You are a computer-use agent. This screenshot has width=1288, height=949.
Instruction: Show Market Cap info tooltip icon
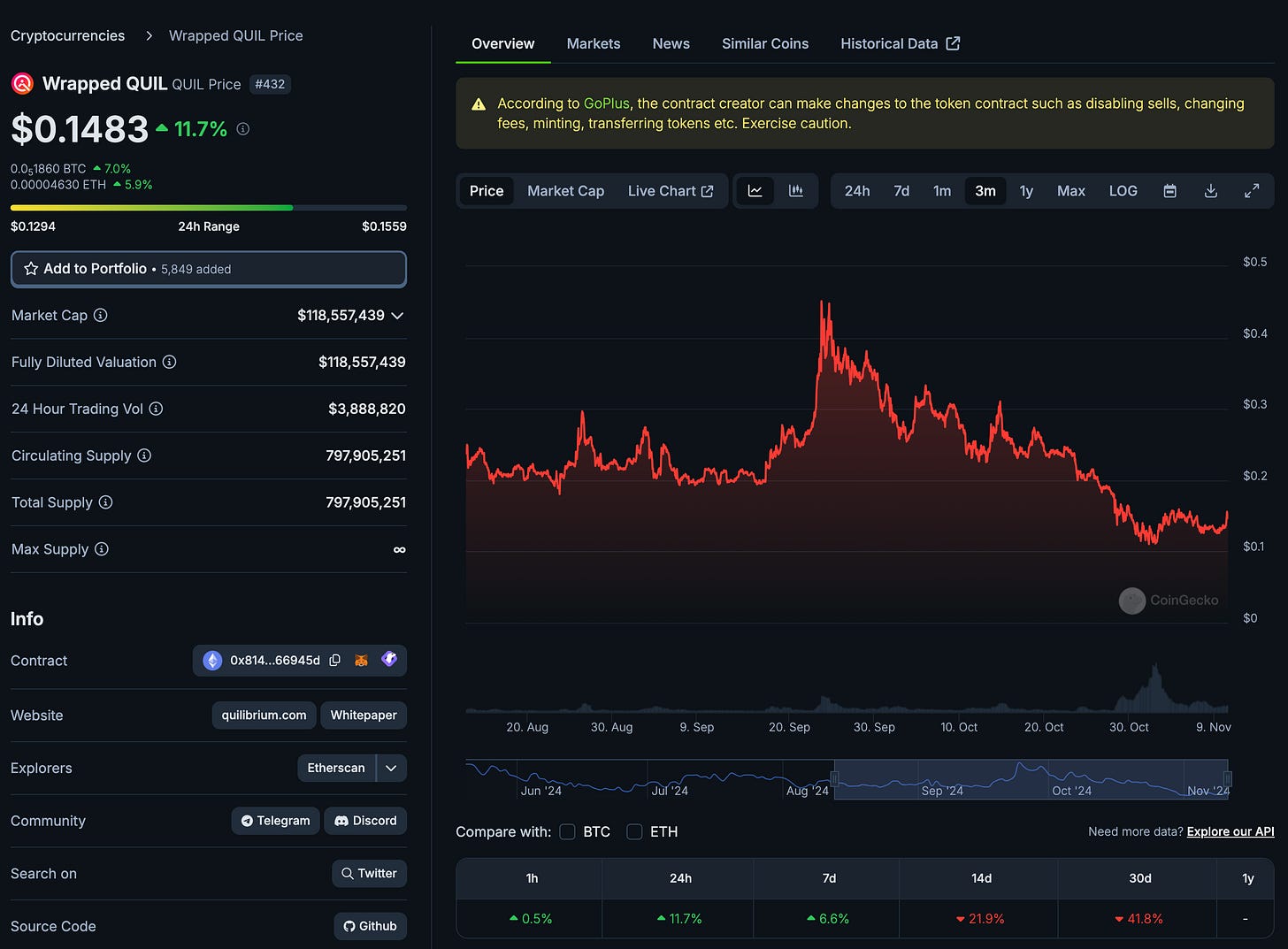pos(101,315)
